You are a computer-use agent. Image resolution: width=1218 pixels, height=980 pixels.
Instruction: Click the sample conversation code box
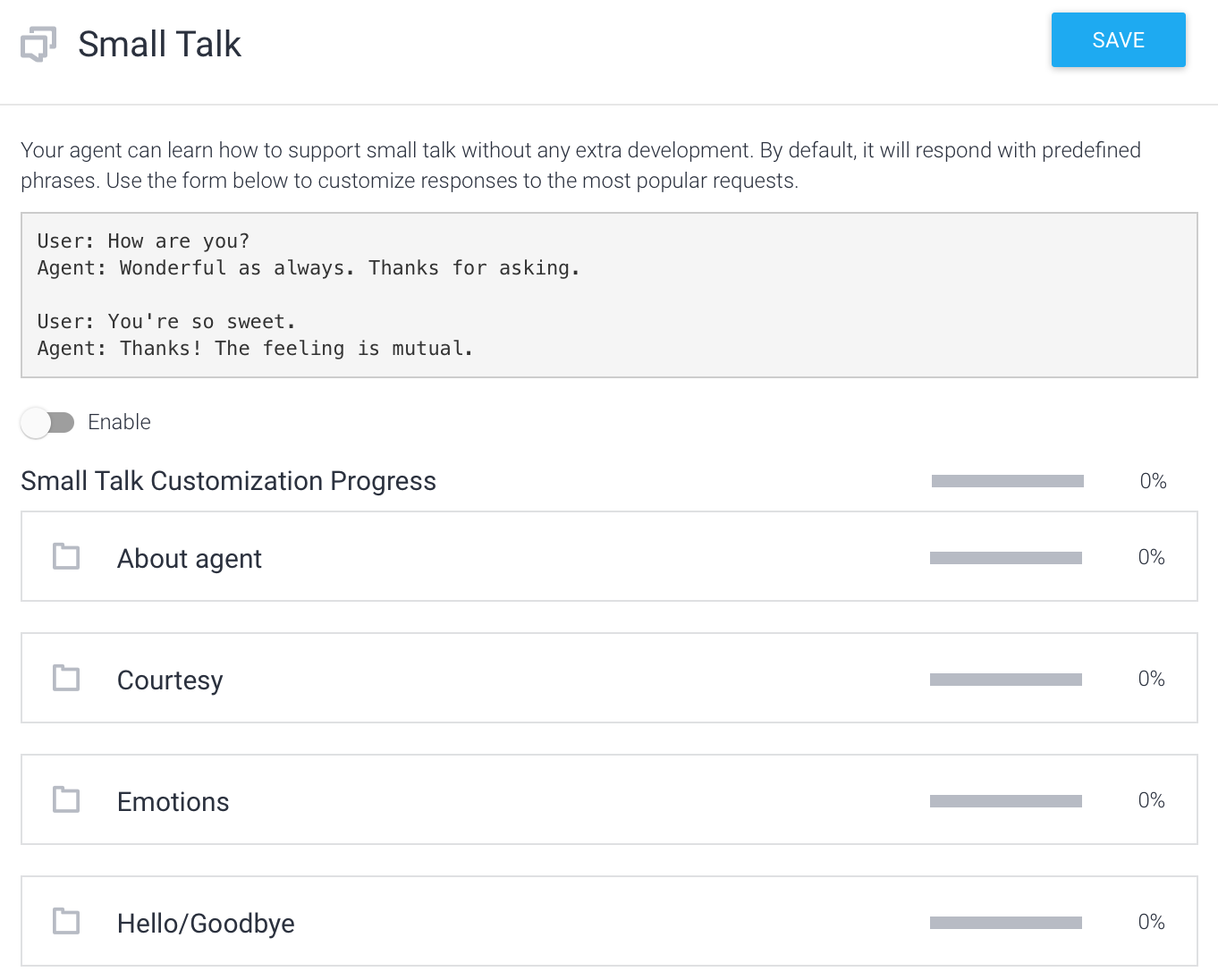point(609,295)
